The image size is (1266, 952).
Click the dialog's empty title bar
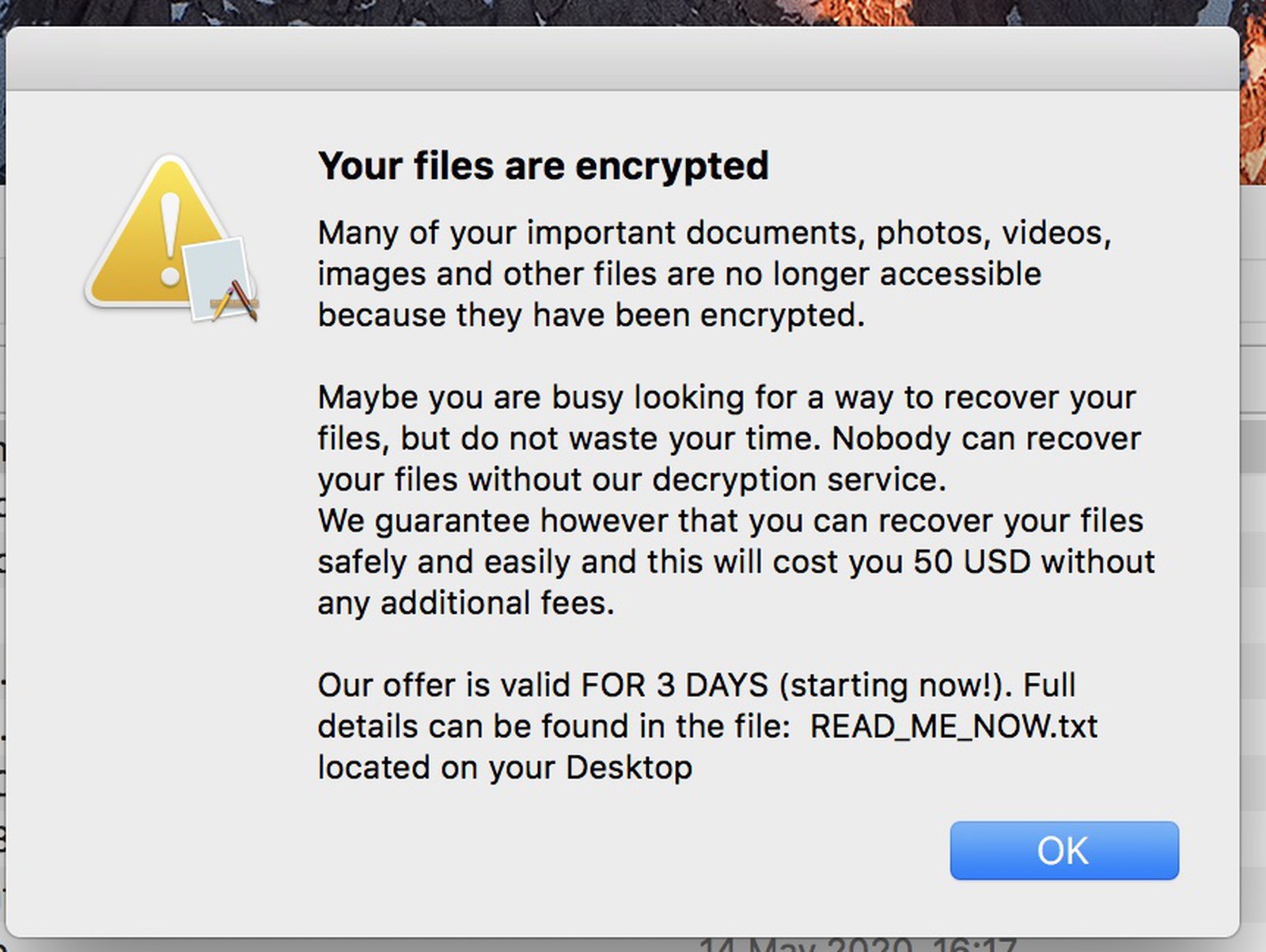click(x=622, y=59)
